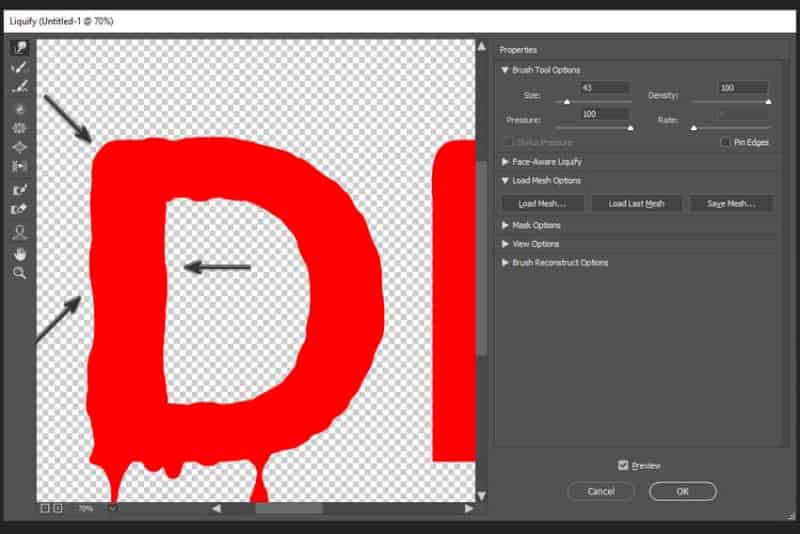Expand the Brush Reconstruct Options section
Screen dimensions: 800x534
(x=505, y=263)
